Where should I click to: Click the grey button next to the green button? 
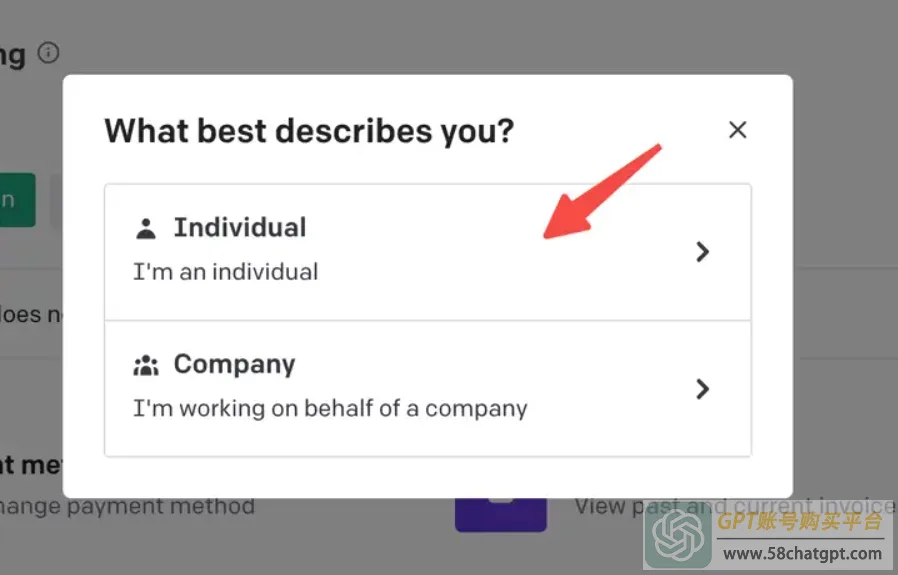56,200
